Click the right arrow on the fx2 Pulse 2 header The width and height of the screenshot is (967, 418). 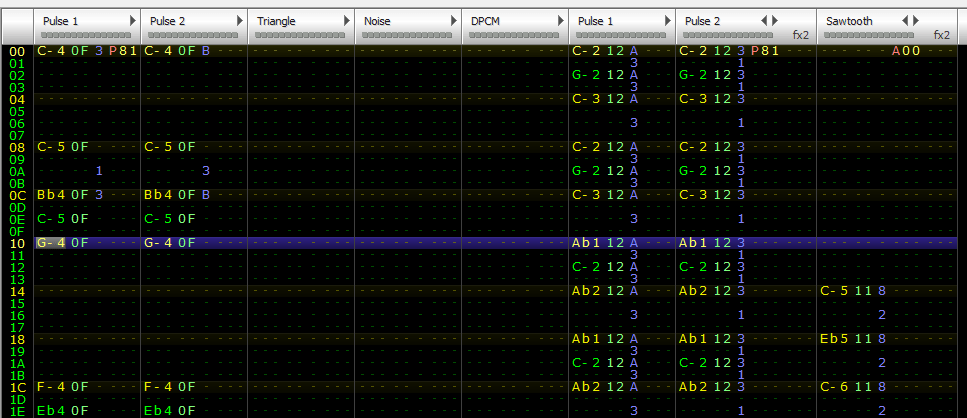pos(774,21)
